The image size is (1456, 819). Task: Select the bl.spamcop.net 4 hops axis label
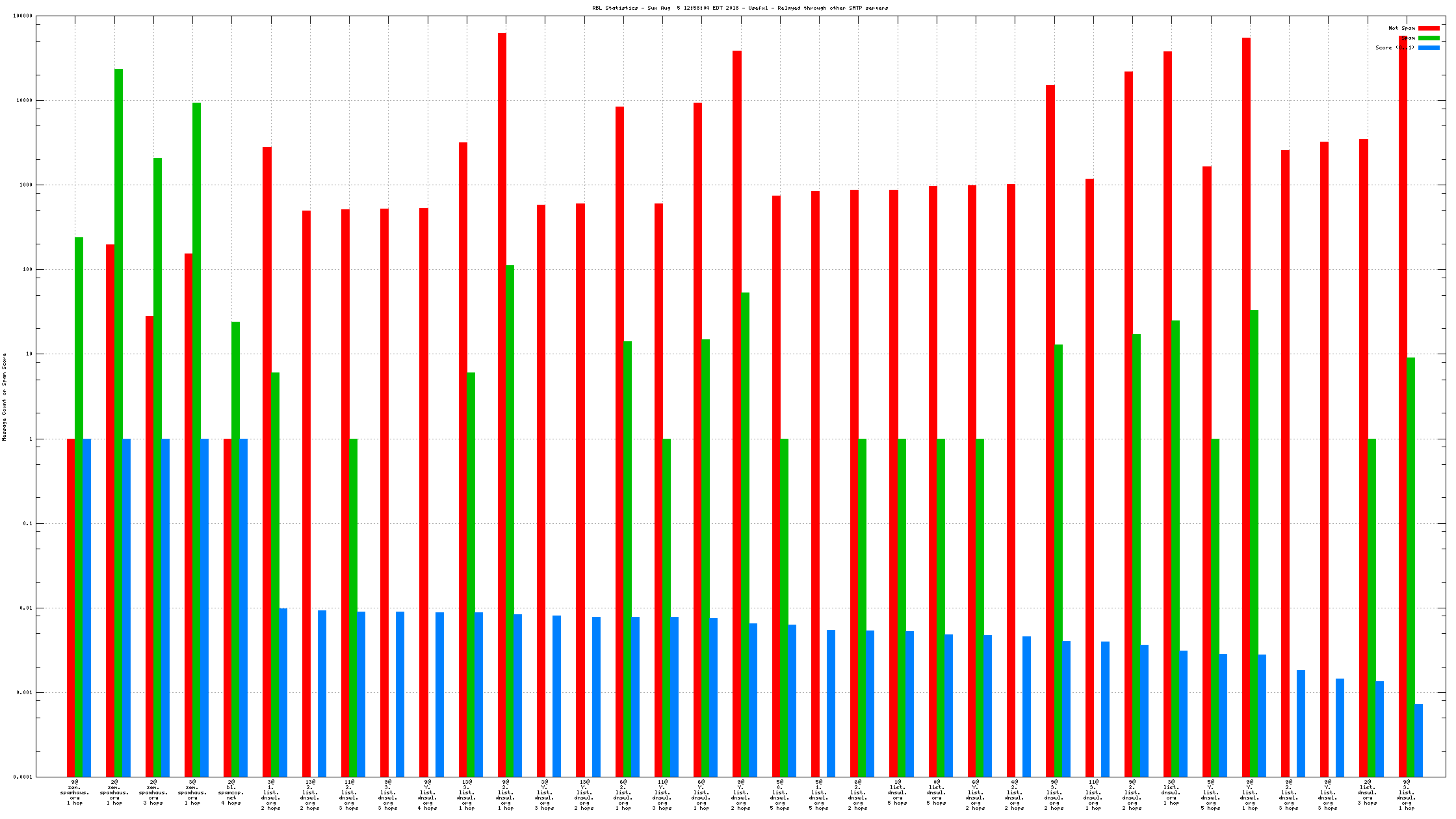pyautogui.click(x=231, y=792)
